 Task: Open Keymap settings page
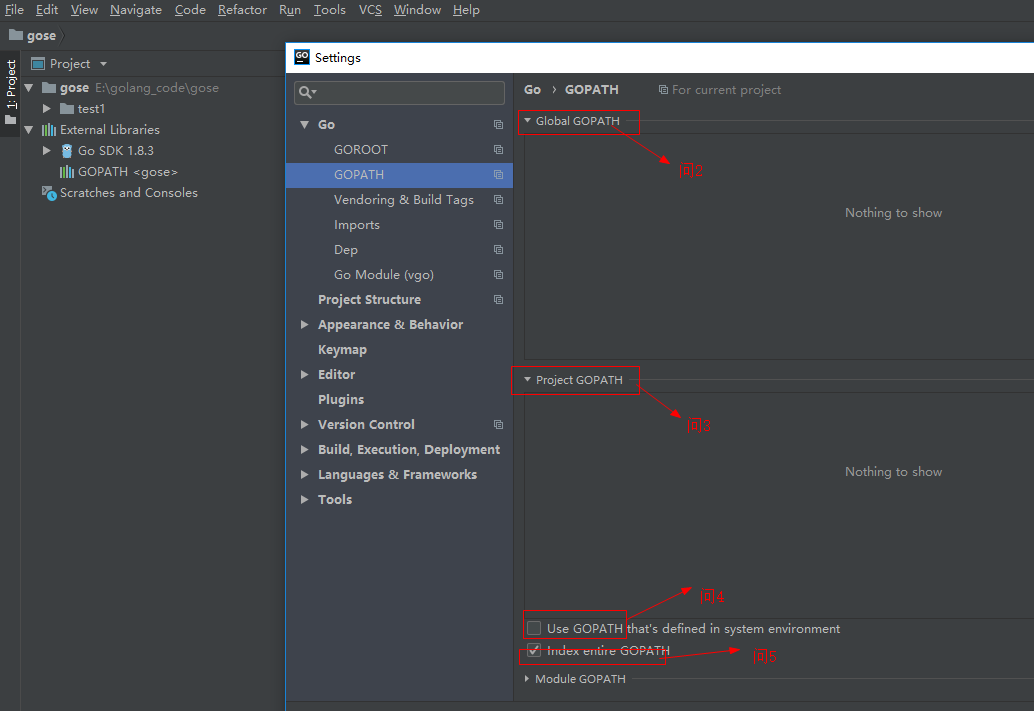342,350
